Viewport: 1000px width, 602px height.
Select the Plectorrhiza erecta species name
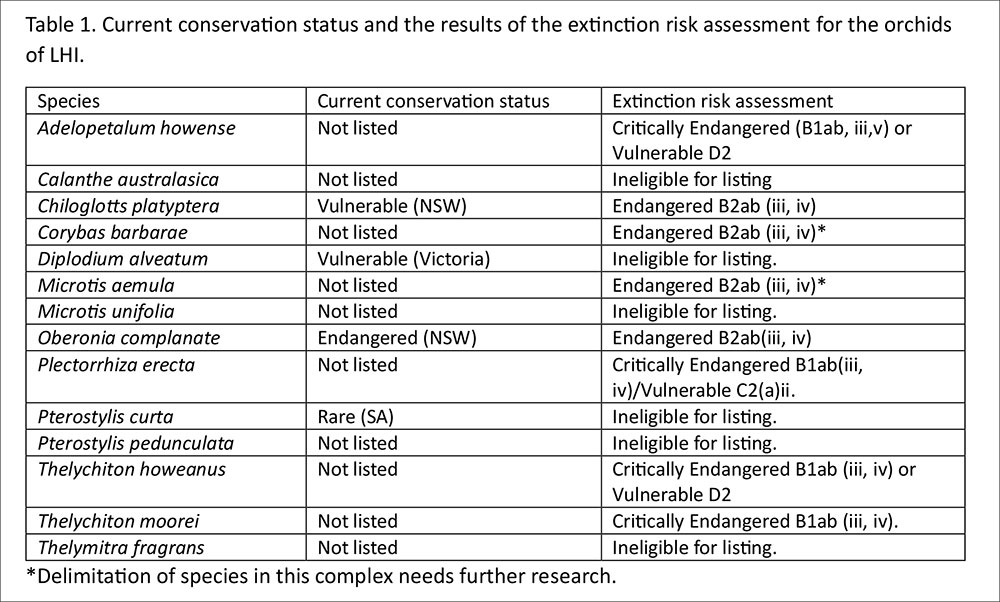[x=116, y=364]
